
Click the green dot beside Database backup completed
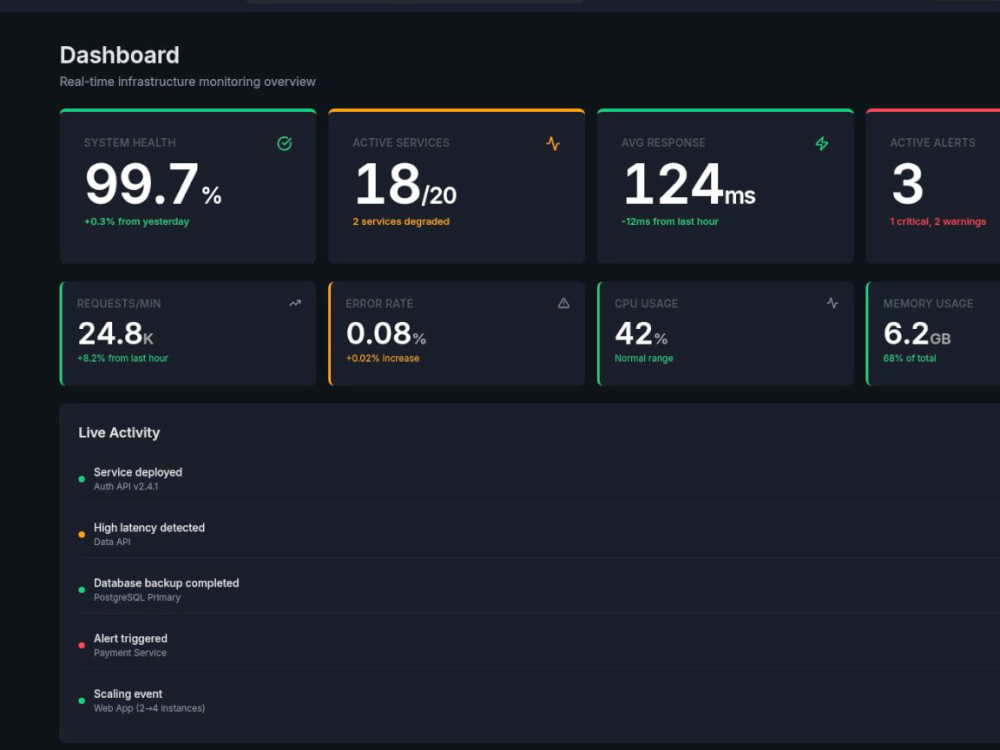tap(82, 590)
